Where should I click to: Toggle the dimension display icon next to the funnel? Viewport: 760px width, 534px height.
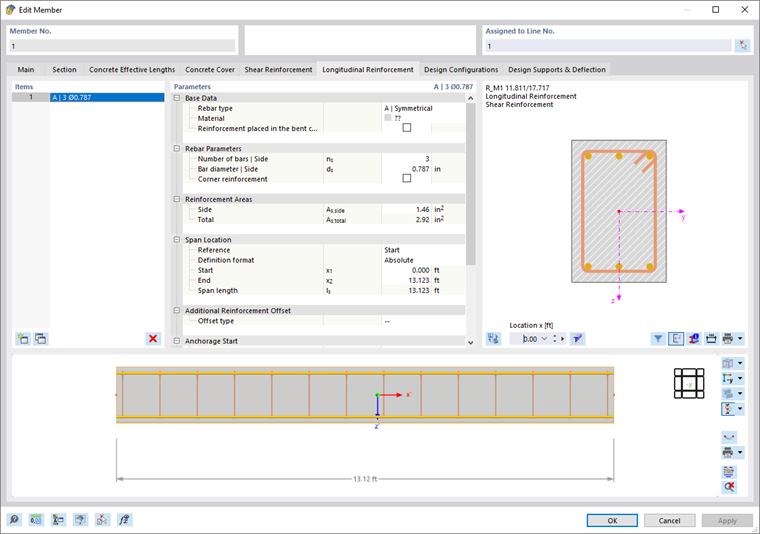(x=676, y=339)
